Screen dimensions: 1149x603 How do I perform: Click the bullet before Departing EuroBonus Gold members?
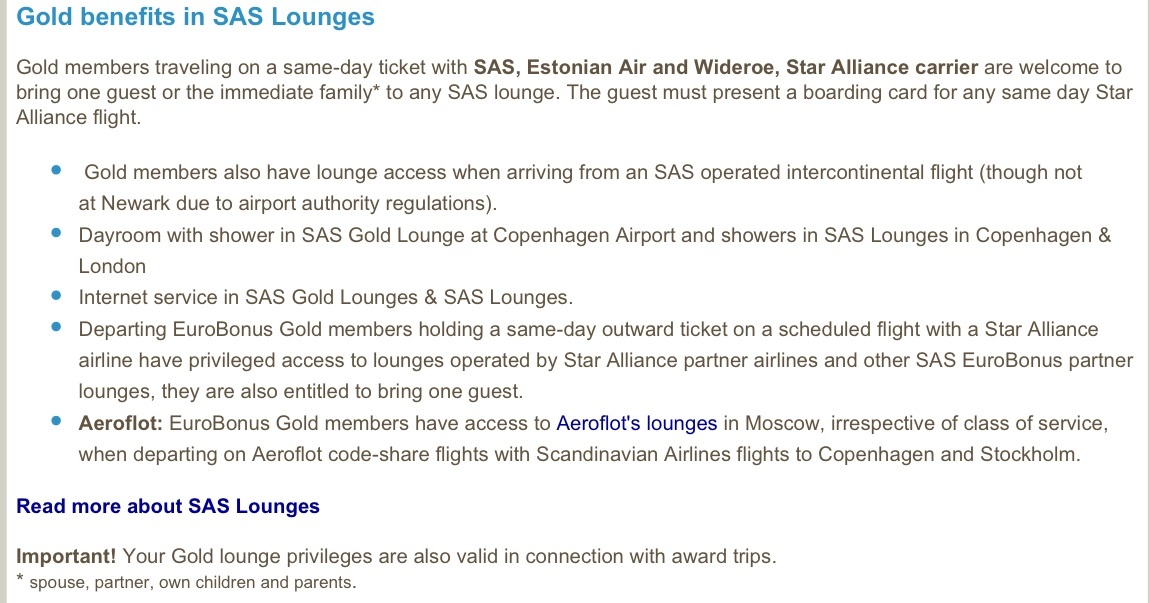click(x=56, y=327)
